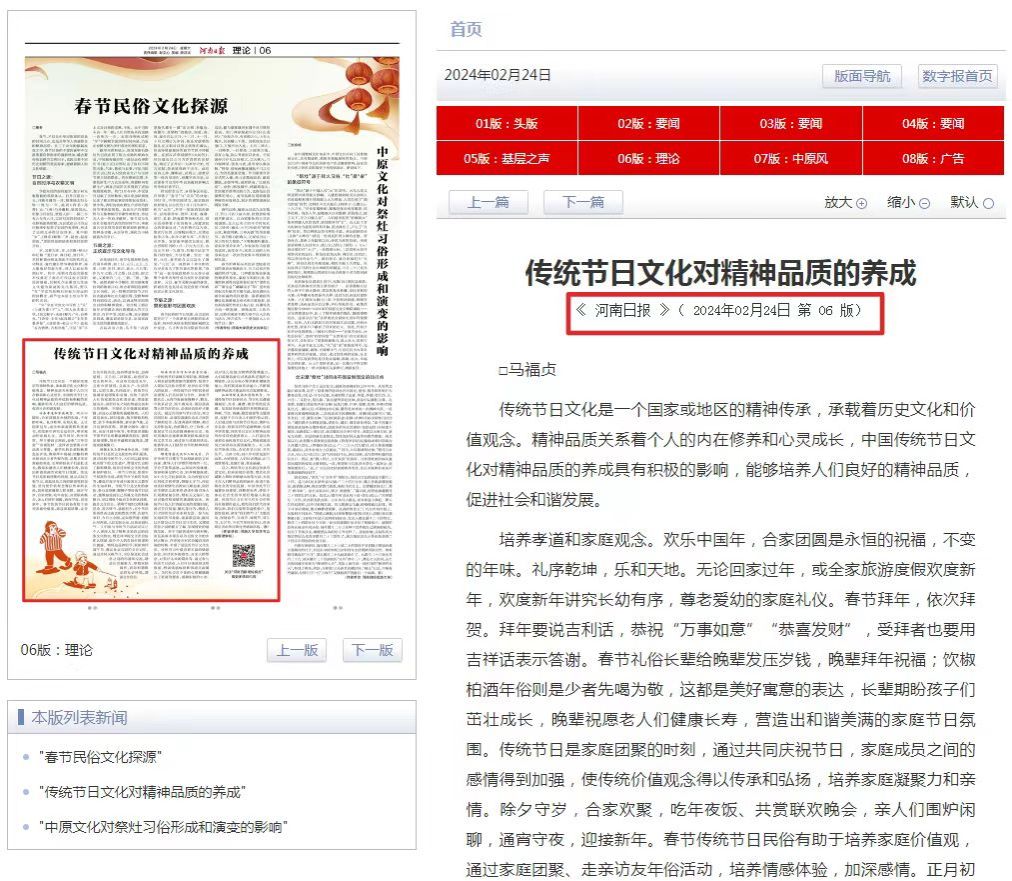Open the "春节民俗文化探源" article link
The height and width of the screenshot is (881, 1012).
99,757
